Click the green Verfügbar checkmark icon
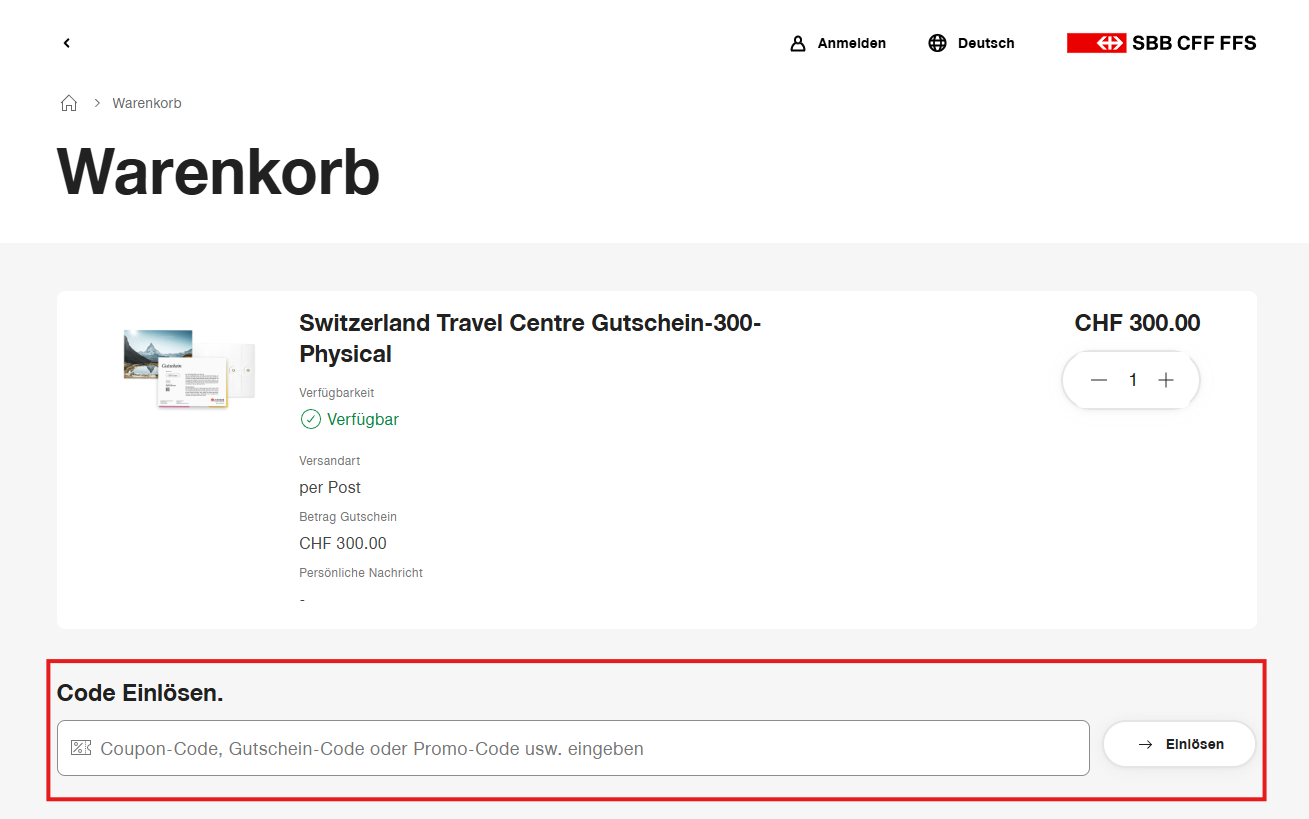Viewport: 1309px width, 819px height. 311,419
